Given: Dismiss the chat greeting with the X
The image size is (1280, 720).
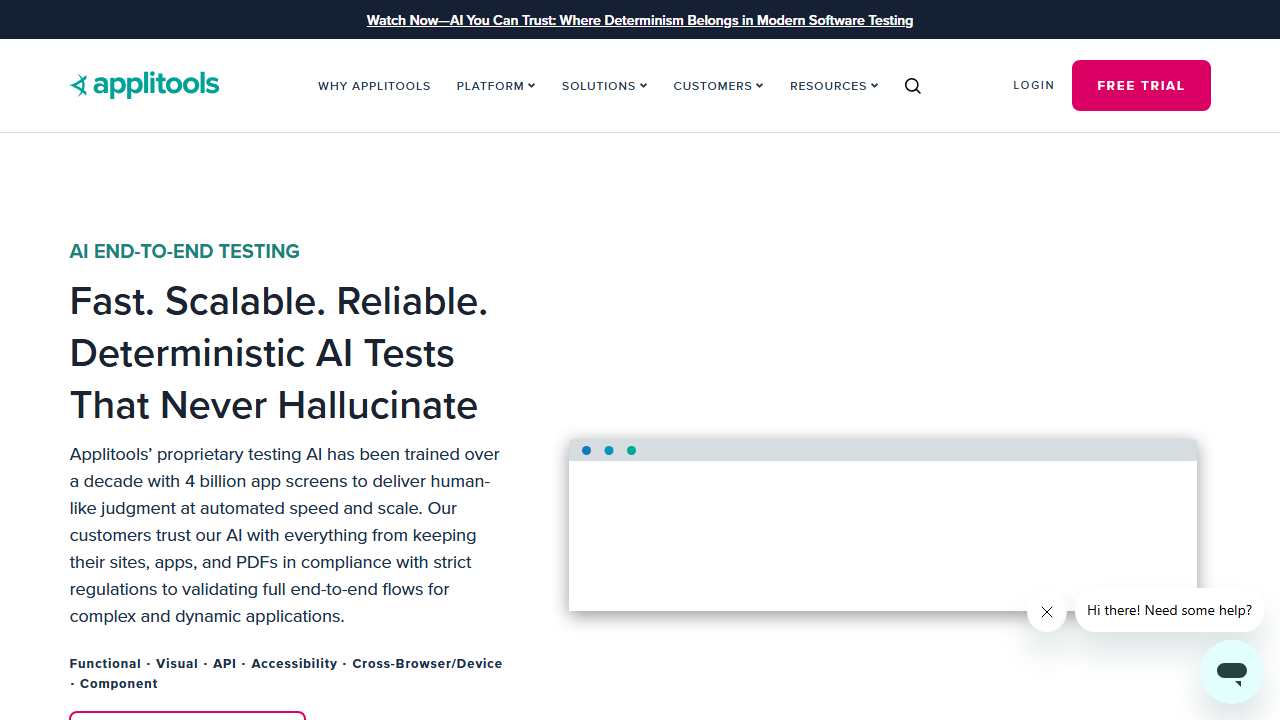Looking at the screenshot, I should [x=1046, y=612].
